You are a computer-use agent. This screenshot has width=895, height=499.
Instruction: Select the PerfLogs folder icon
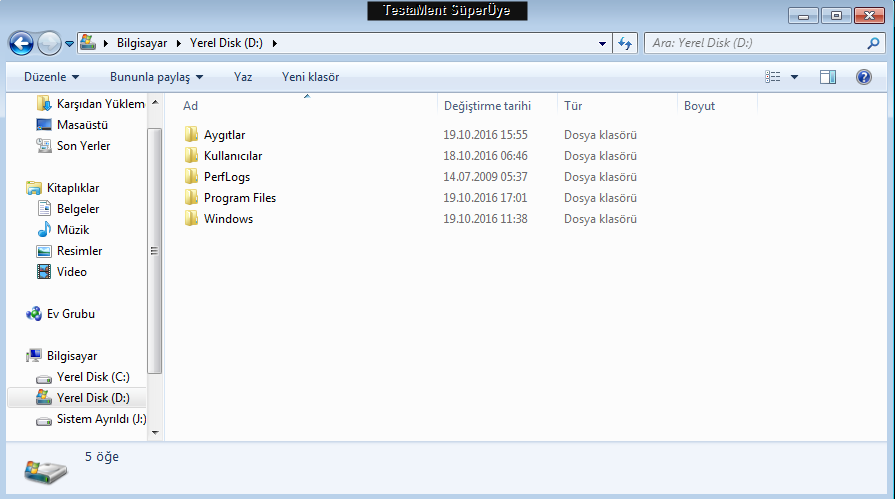point(191,176)
